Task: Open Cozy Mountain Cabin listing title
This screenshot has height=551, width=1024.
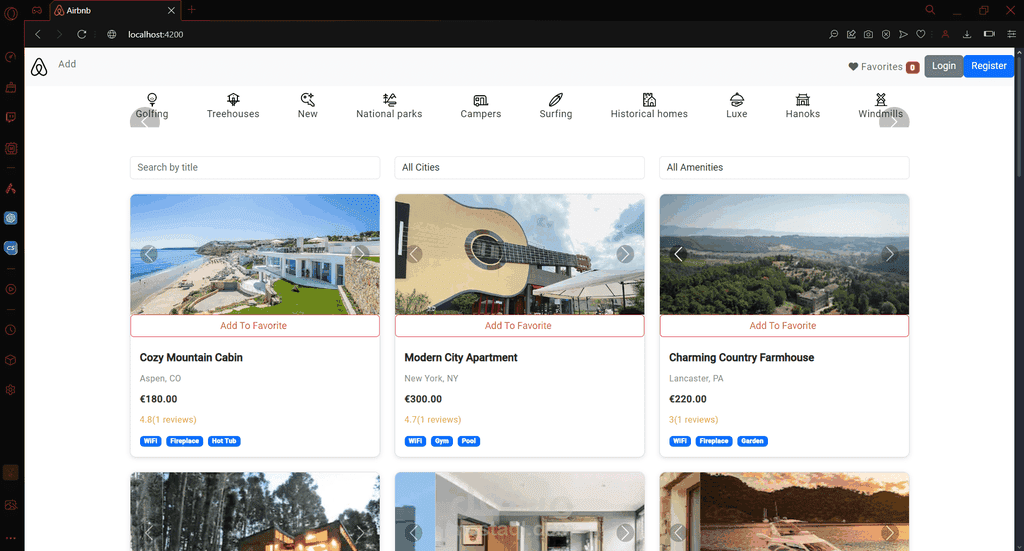Action: pos(191,357)
